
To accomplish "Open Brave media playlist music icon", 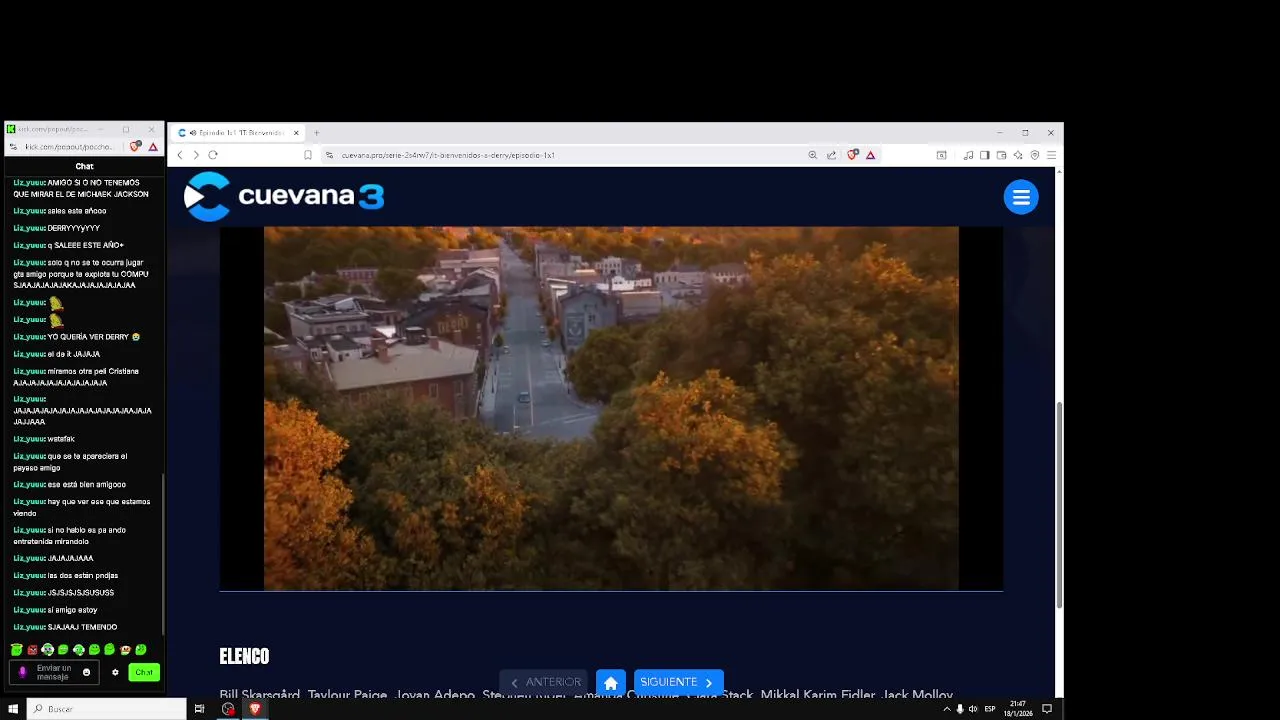I will pyautogui.click(x=968, y=155).
